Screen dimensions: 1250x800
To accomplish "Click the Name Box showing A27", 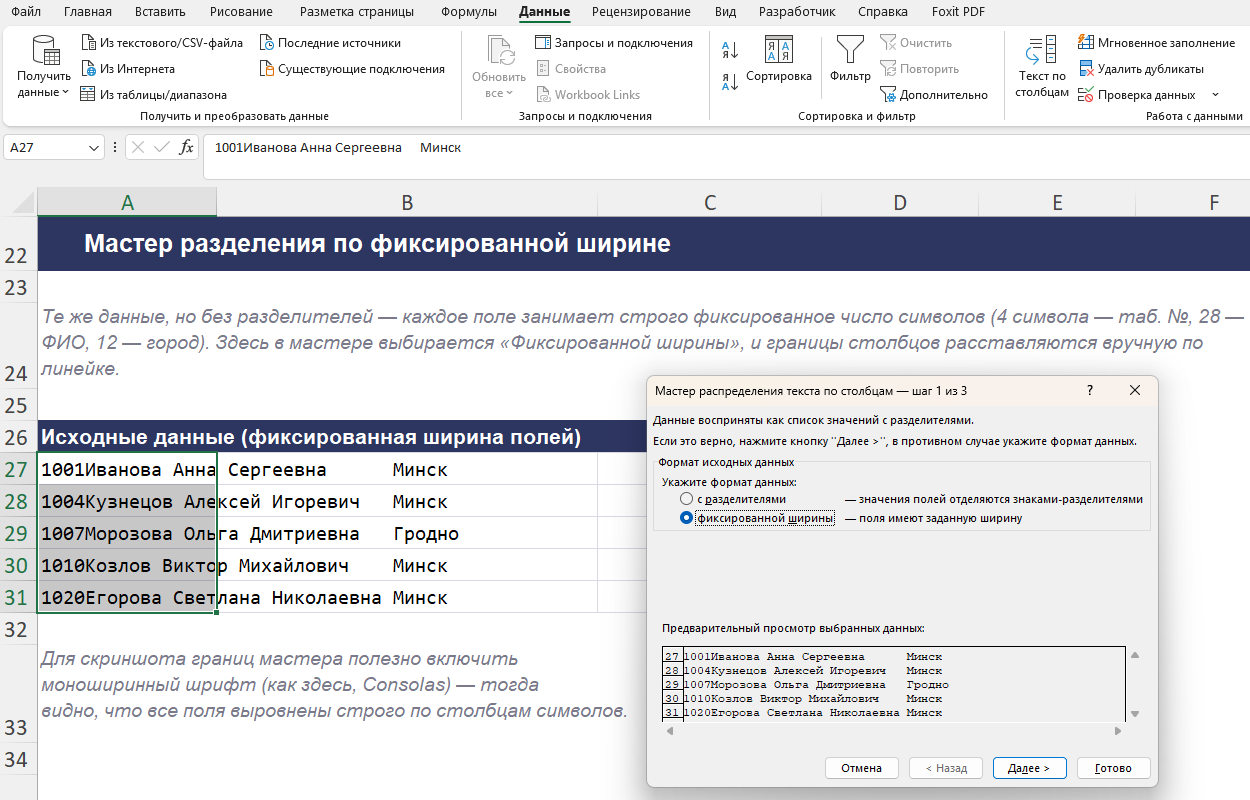I will [x=46, y=148].
